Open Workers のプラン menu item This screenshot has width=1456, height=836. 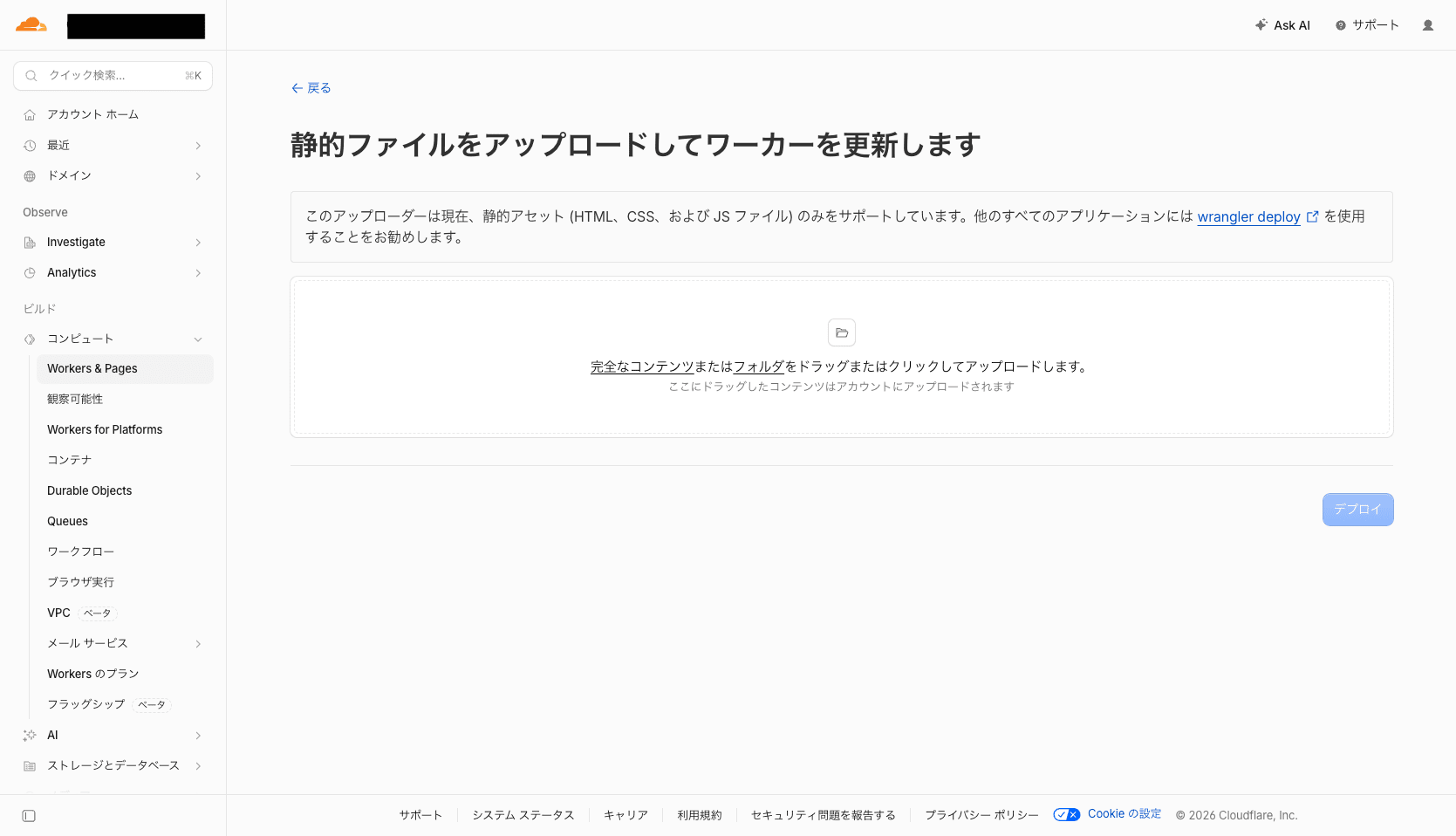[x=125, y=675]
